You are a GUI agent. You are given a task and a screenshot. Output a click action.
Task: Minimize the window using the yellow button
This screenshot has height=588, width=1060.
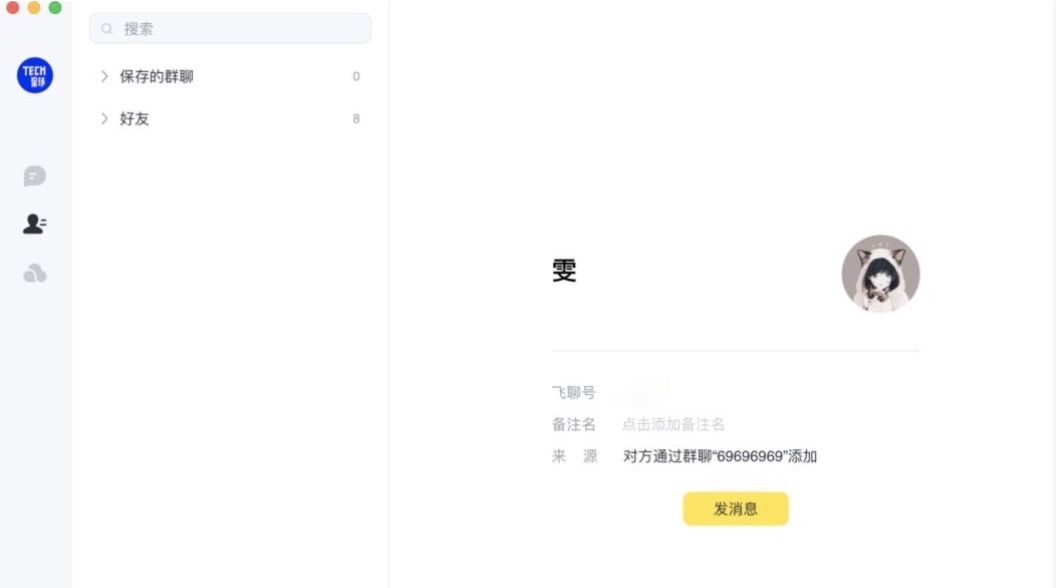click(34, 8)
